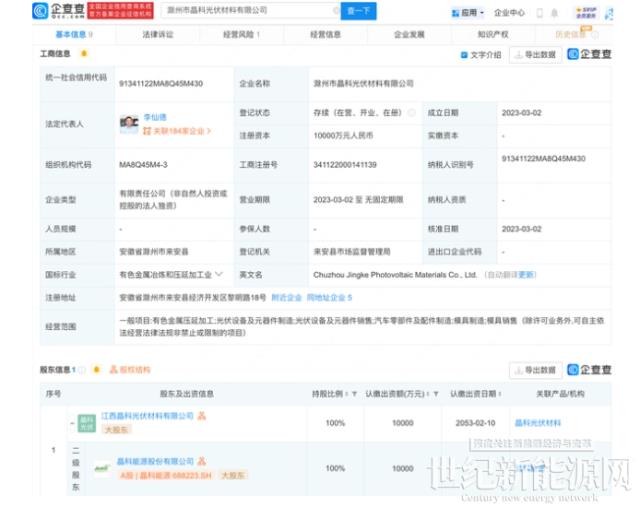Click the orange marker next to 工商信息
The width and height of the screenshot is (640, 507).
pos(84,53)
